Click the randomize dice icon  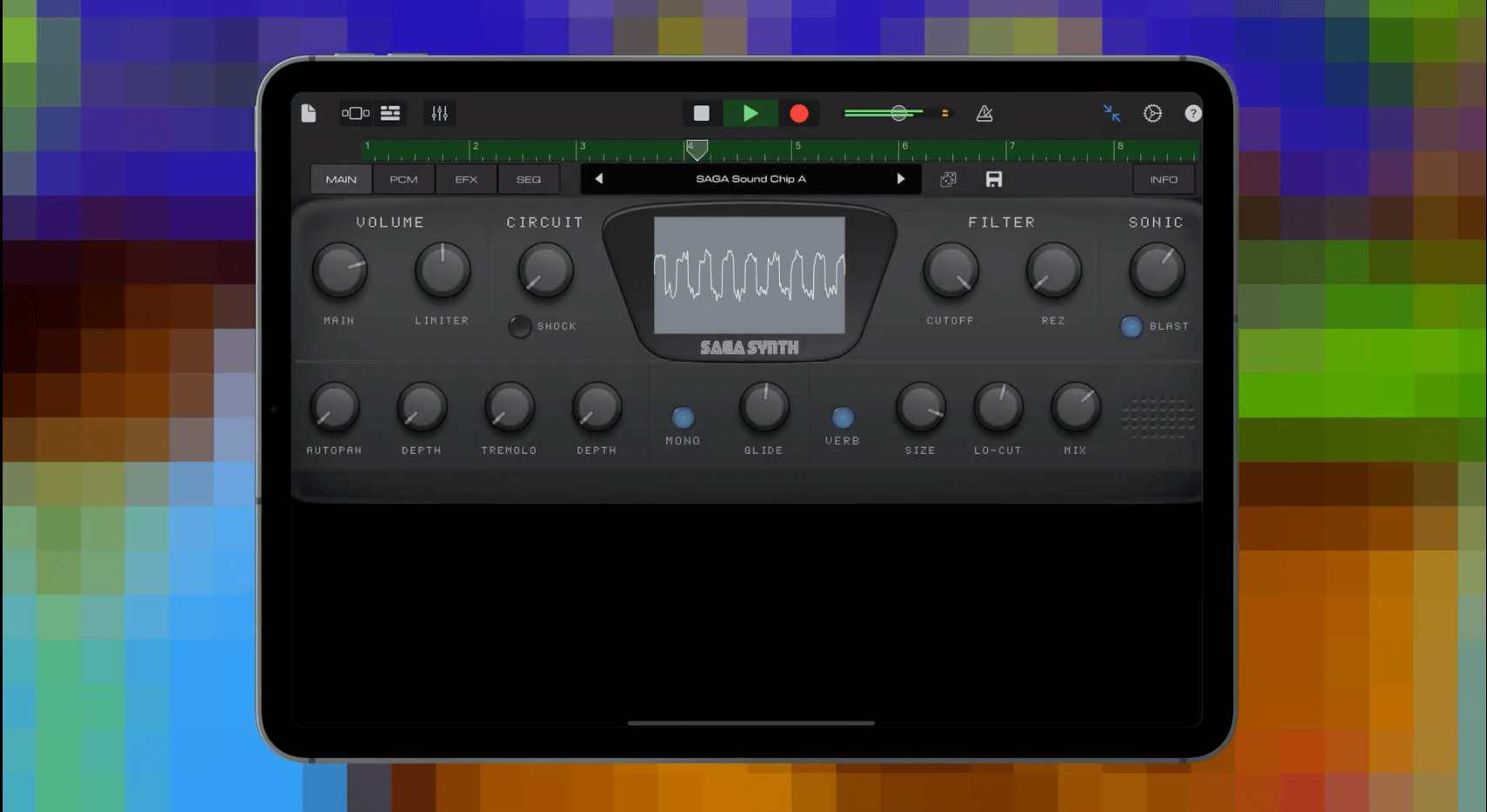pyautogui.click(x=948, y=179)
